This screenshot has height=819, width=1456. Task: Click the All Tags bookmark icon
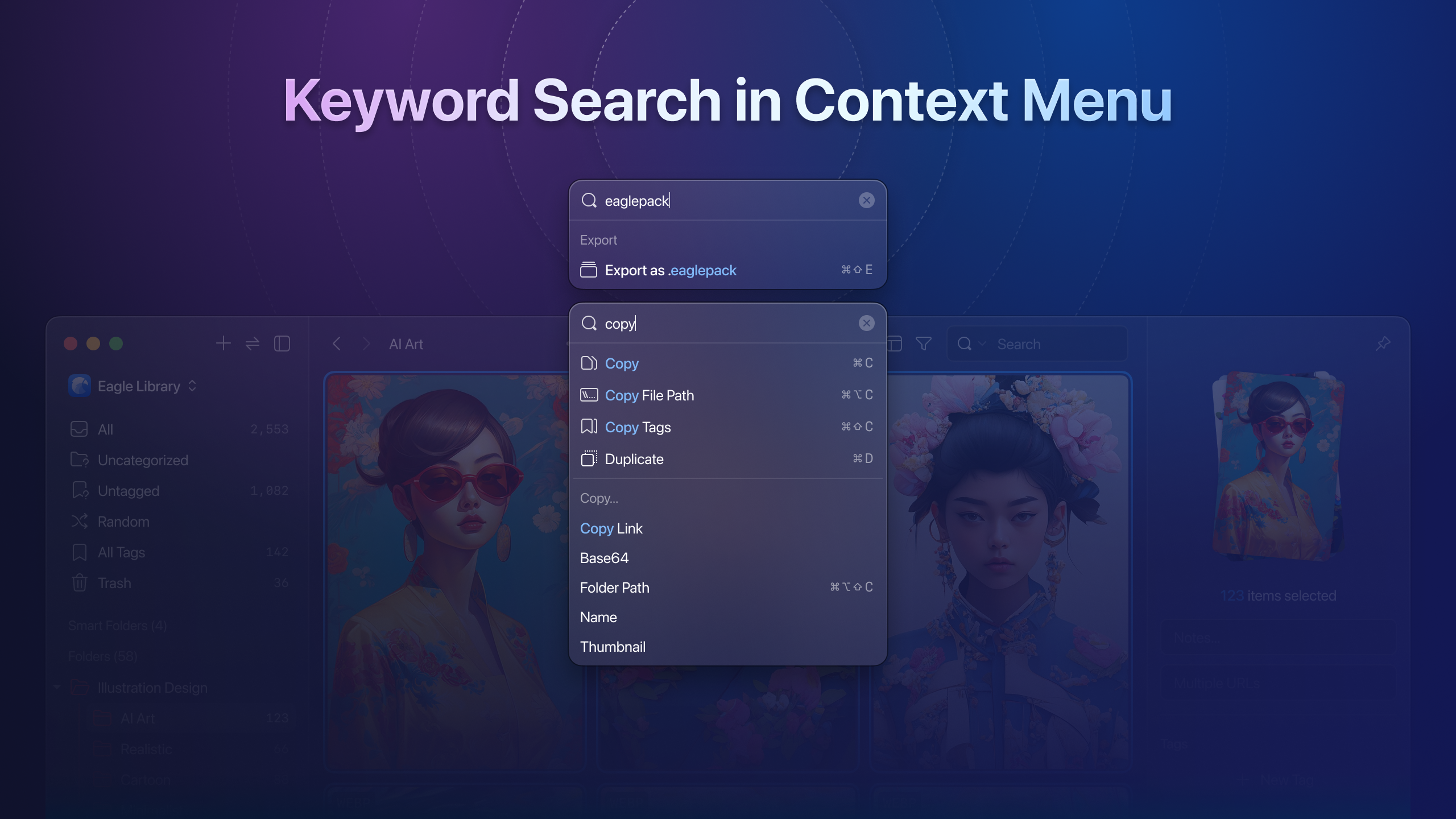[79, 552]
